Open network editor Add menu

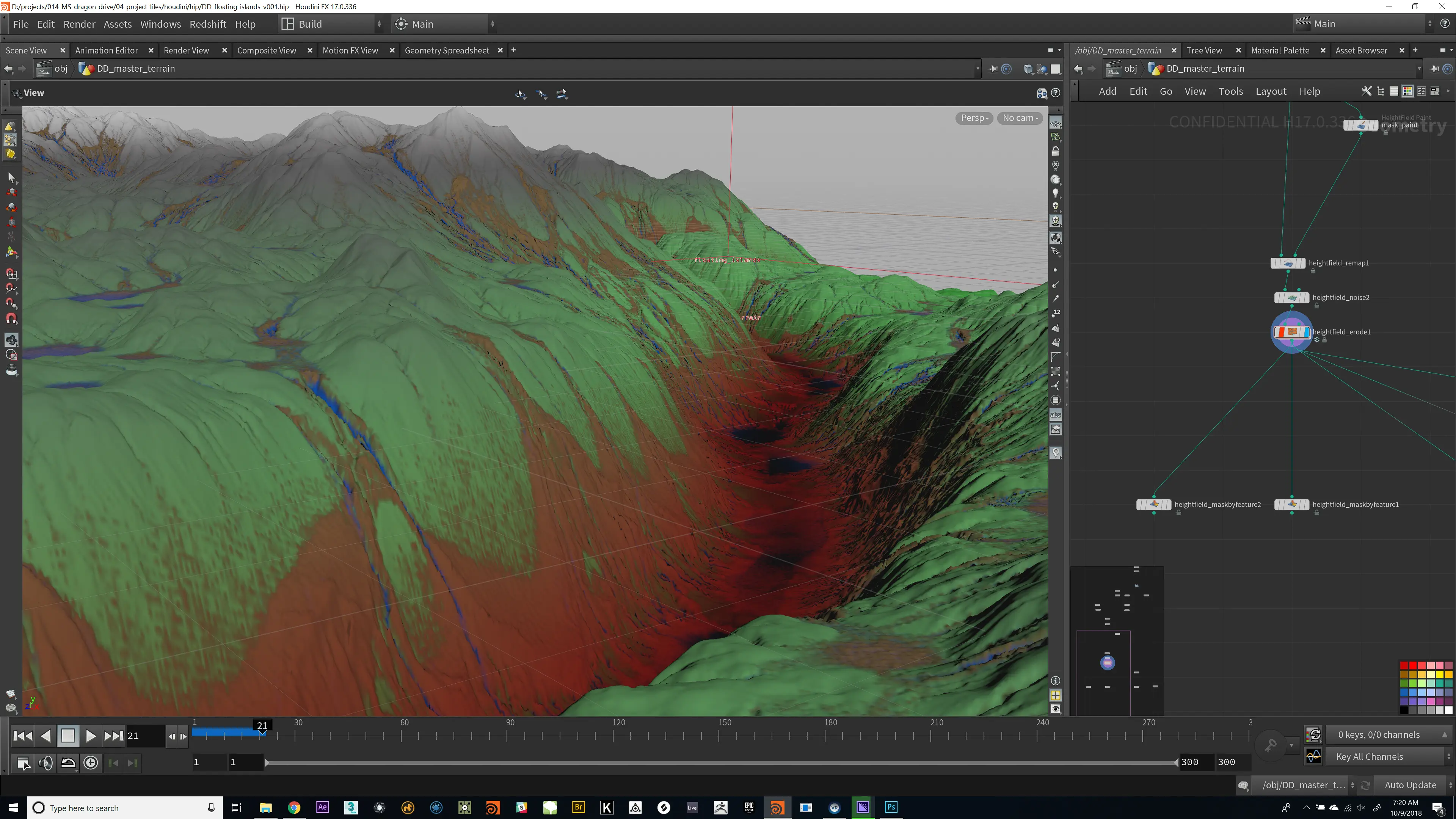pyautogui.click(x=1107, y=91)
